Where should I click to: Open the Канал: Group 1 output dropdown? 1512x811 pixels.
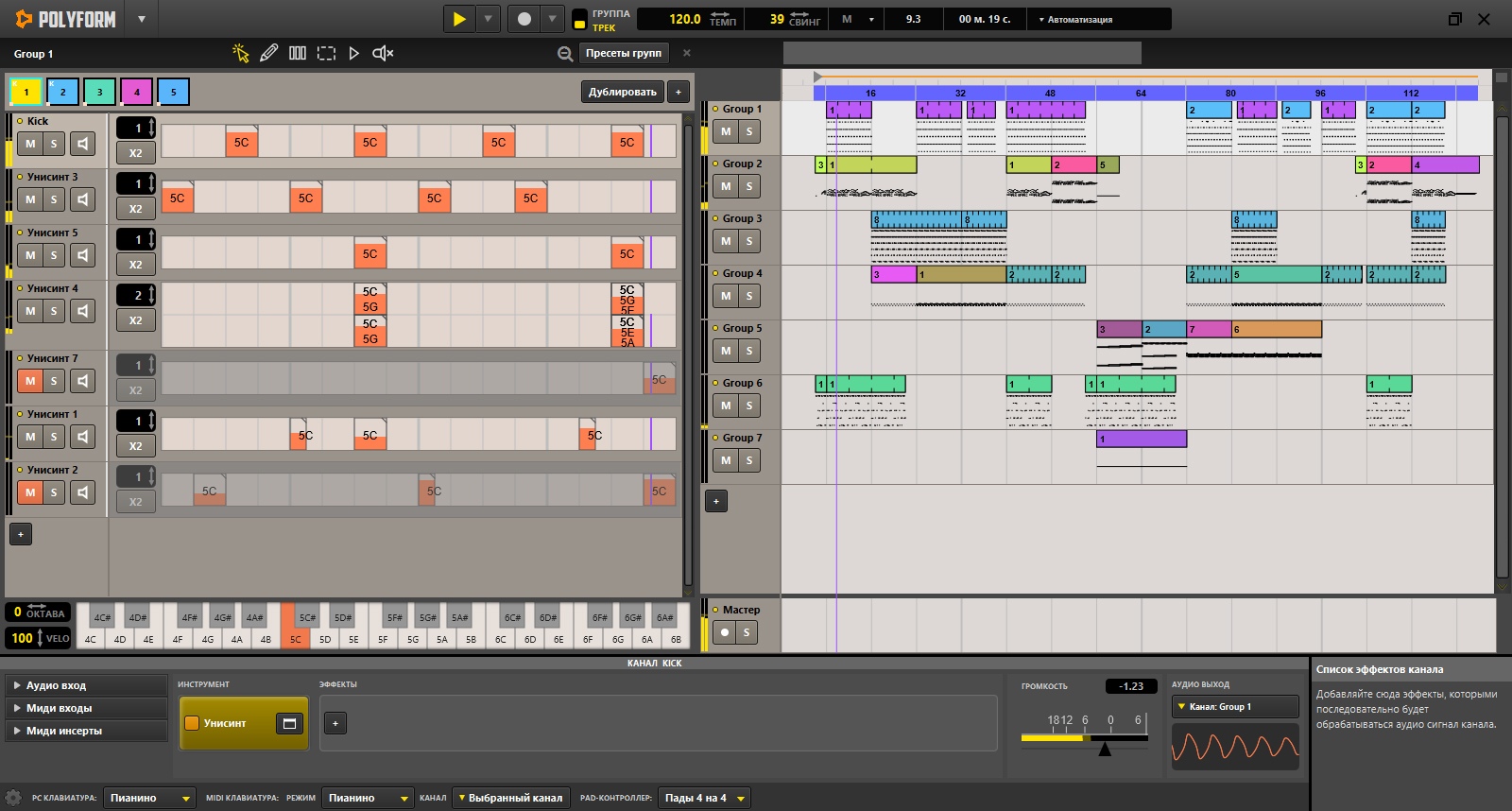1235,706
